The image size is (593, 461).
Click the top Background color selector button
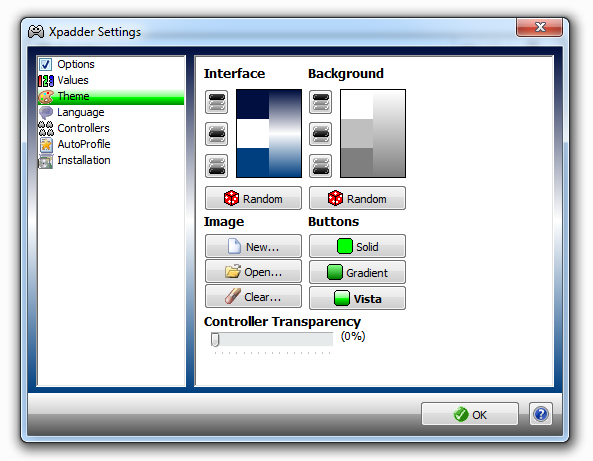(321, 102)
